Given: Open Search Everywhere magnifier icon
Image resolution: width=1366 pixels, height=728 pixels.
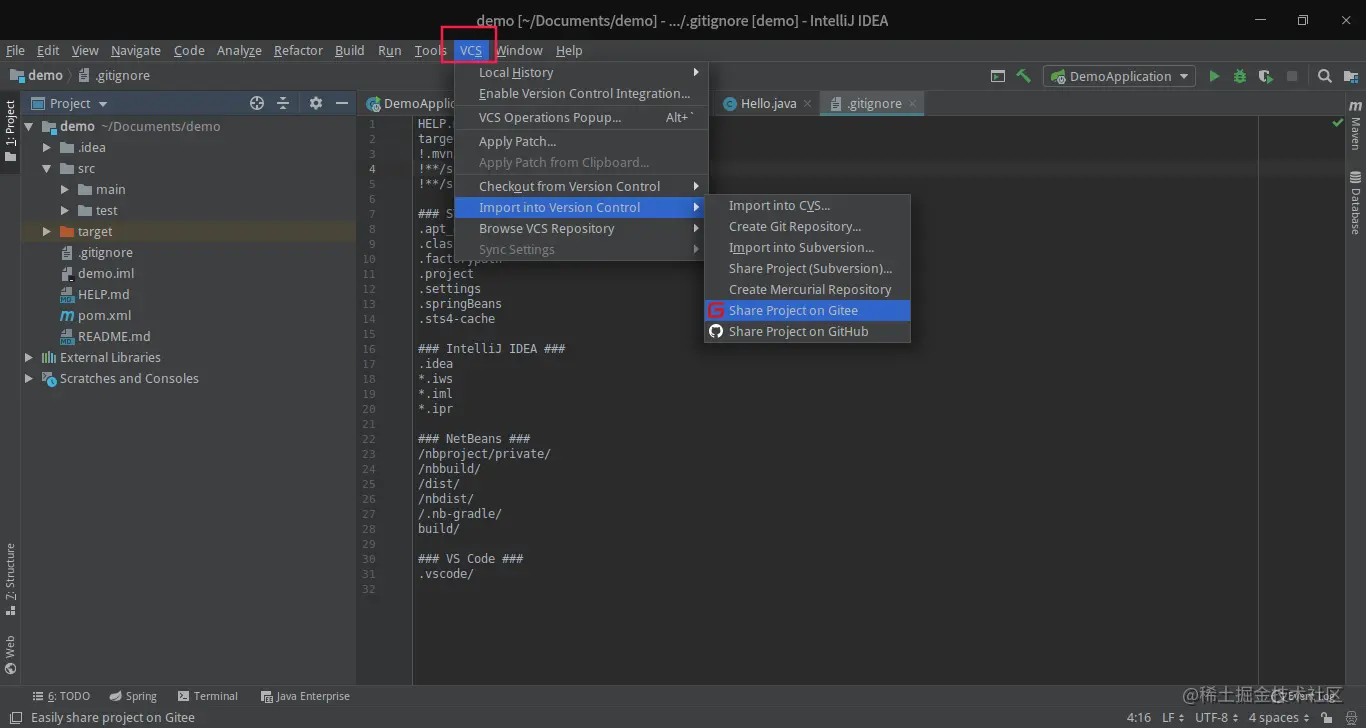Looking at the screenshot, I should click(x=1324, y=76).
